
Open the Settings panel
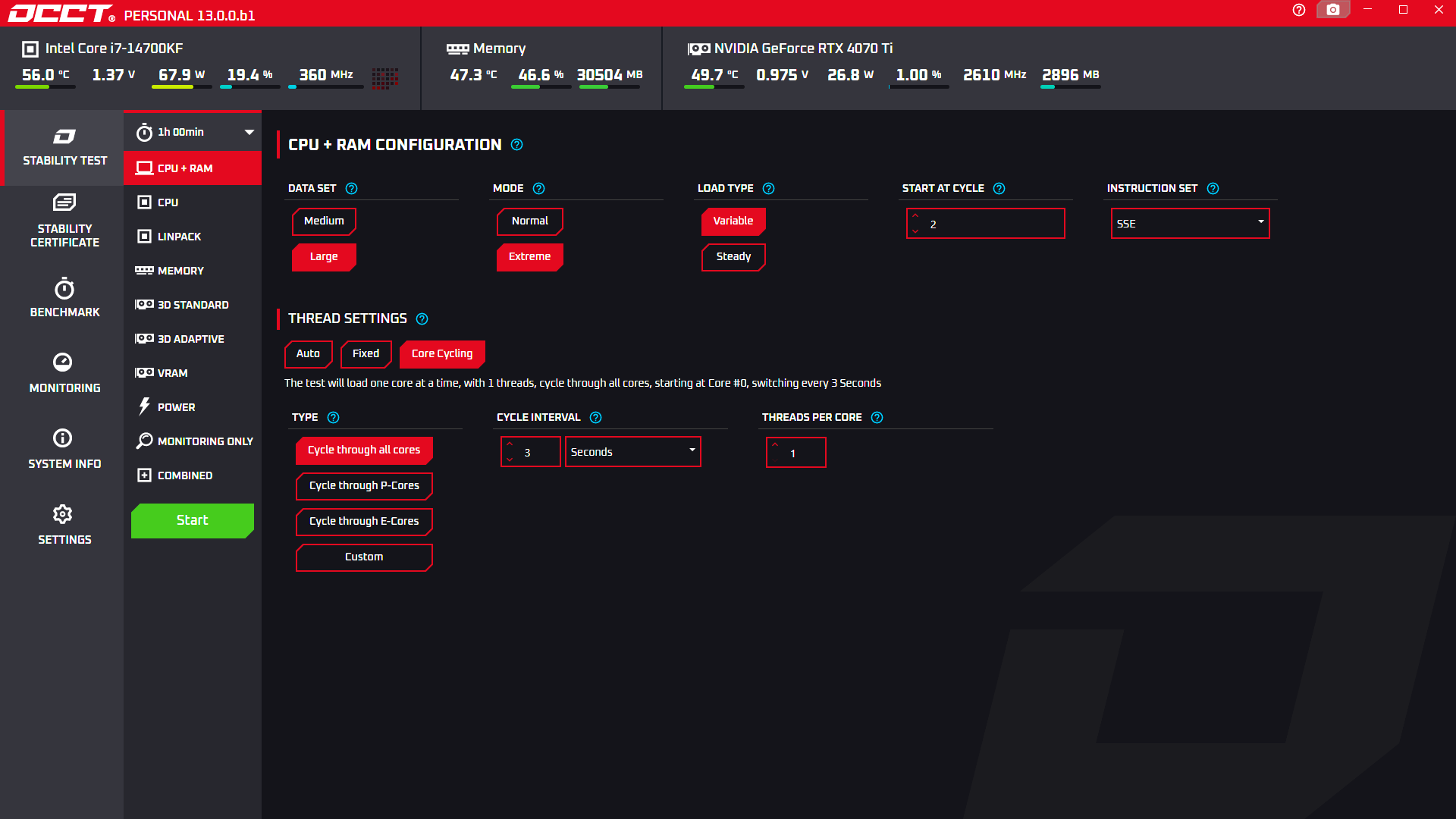click(64, 526)
